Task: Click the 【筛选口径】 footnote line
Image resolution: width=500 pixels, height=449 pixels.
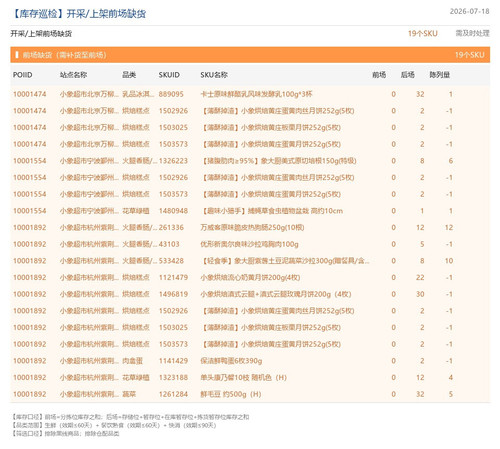Action: coord(65,433)
